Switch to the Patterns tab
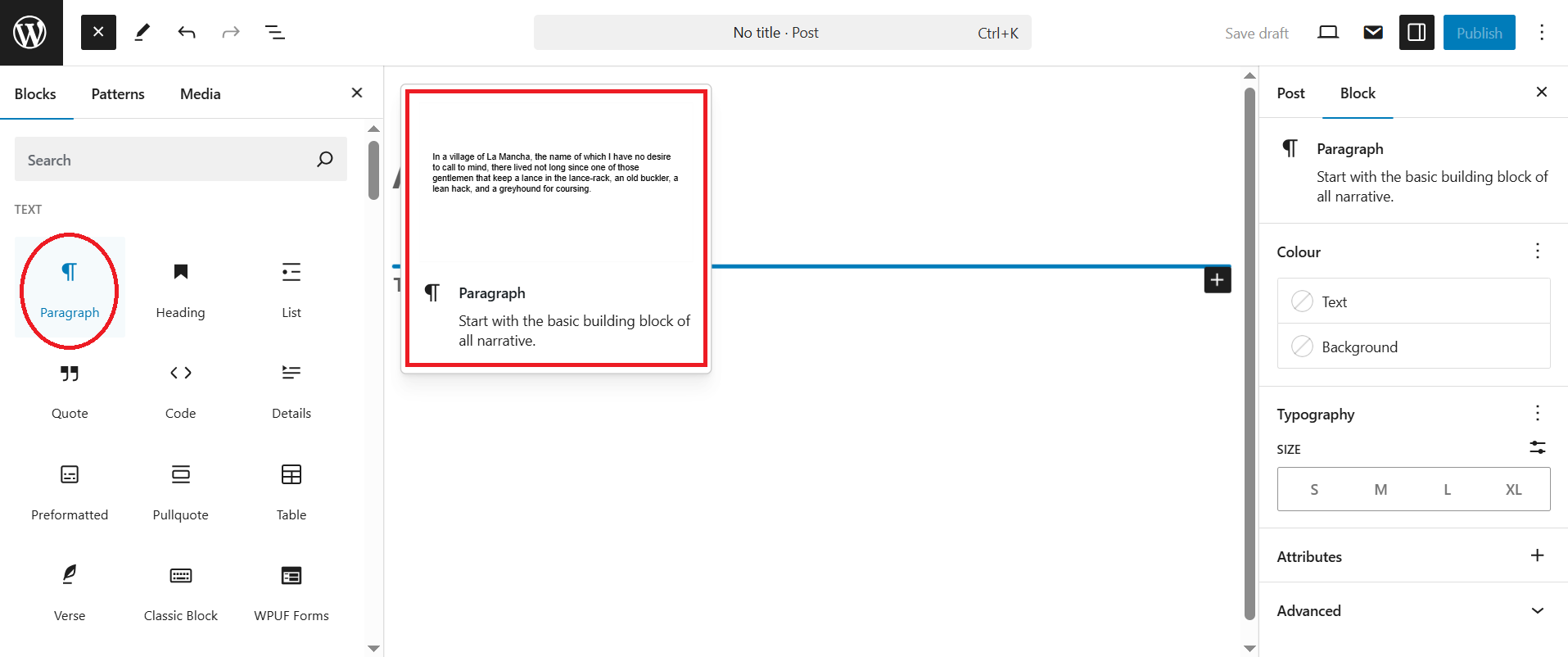Viewport: 1568px width, 657px height. click(x=118, y=94)
